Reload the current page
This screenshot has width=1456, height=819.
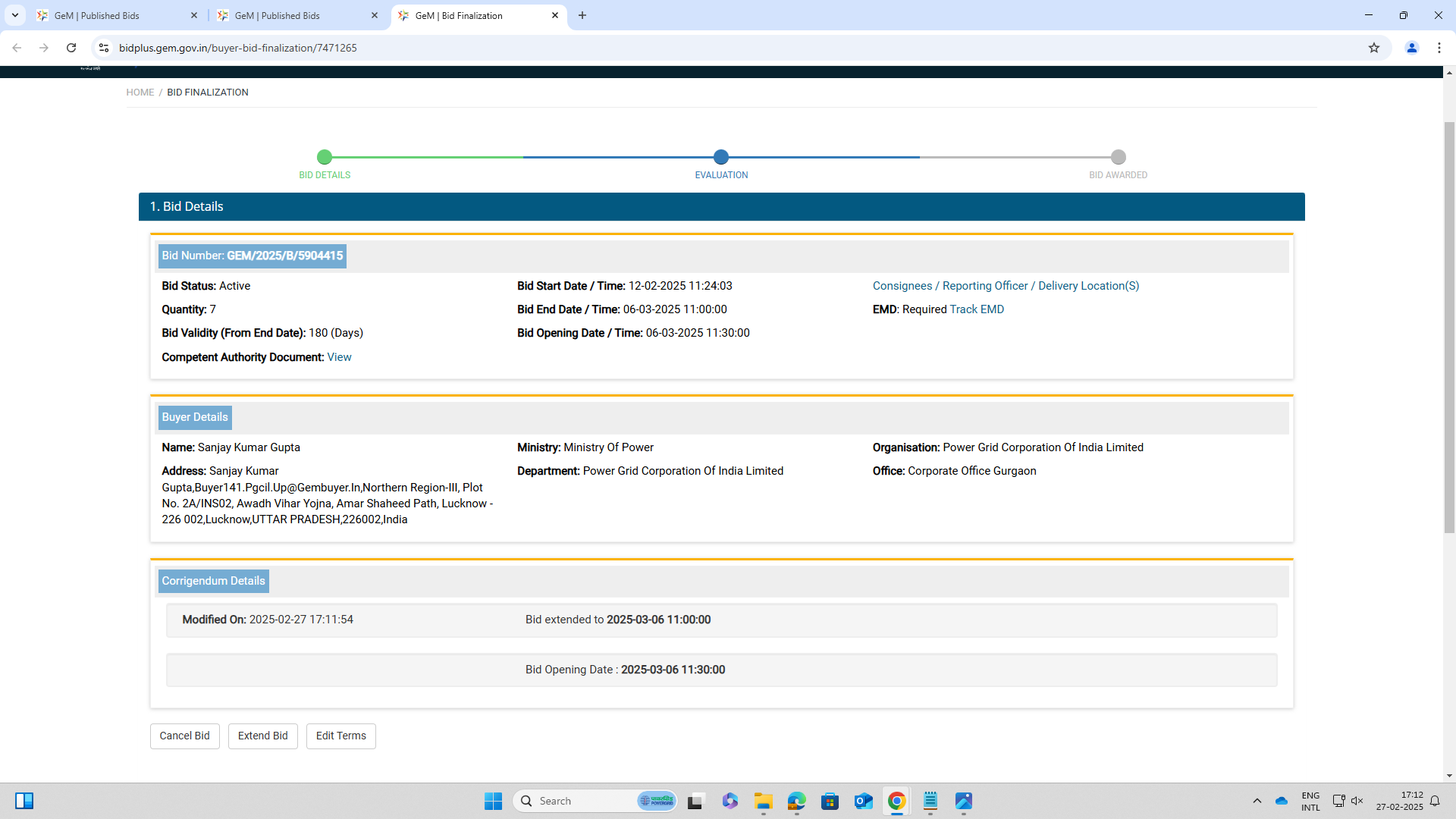pyautogui.click(x=71, y=48)
